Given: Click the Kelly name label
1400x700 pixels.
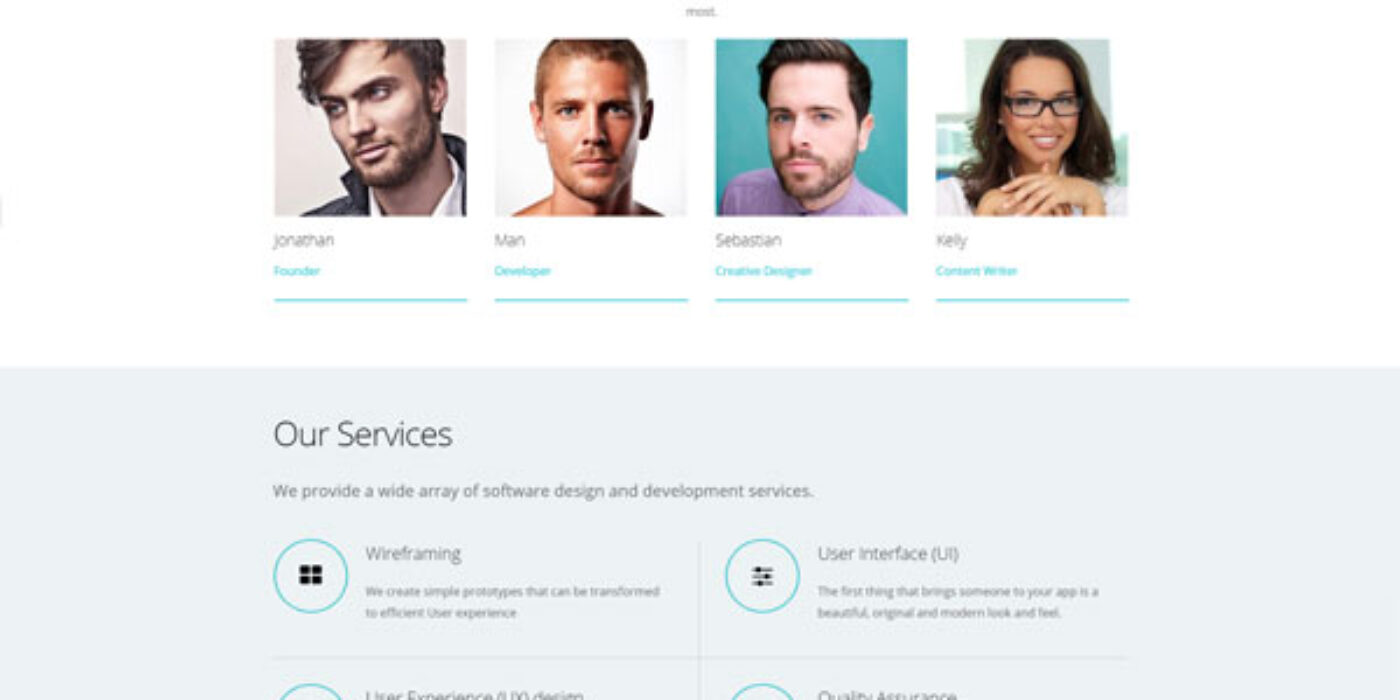Looking at the screenshot, I should (951, 240).
